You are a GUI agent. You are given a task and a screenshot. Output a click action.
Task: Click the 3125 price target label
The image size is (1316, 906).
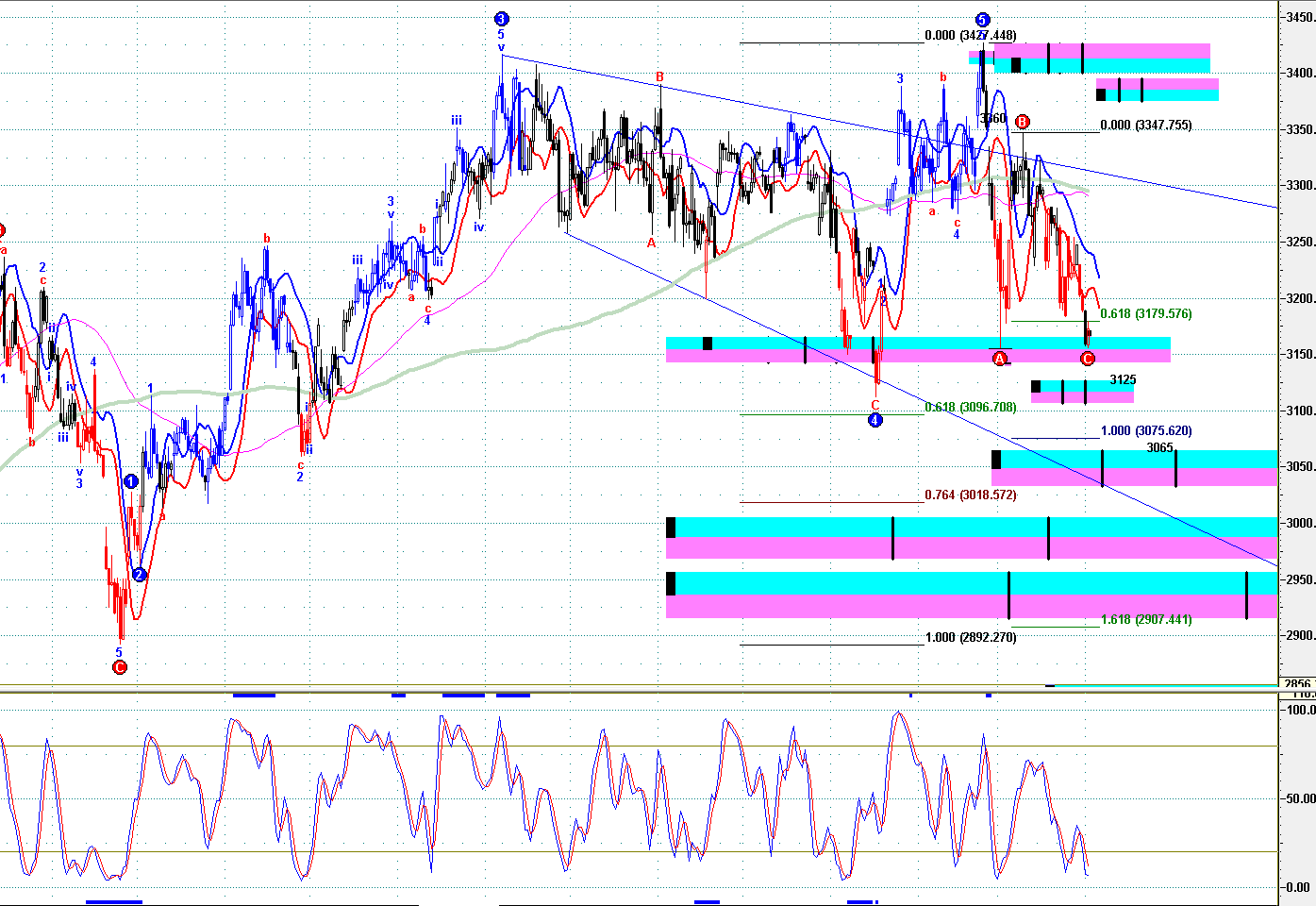tap(1123, 380)
